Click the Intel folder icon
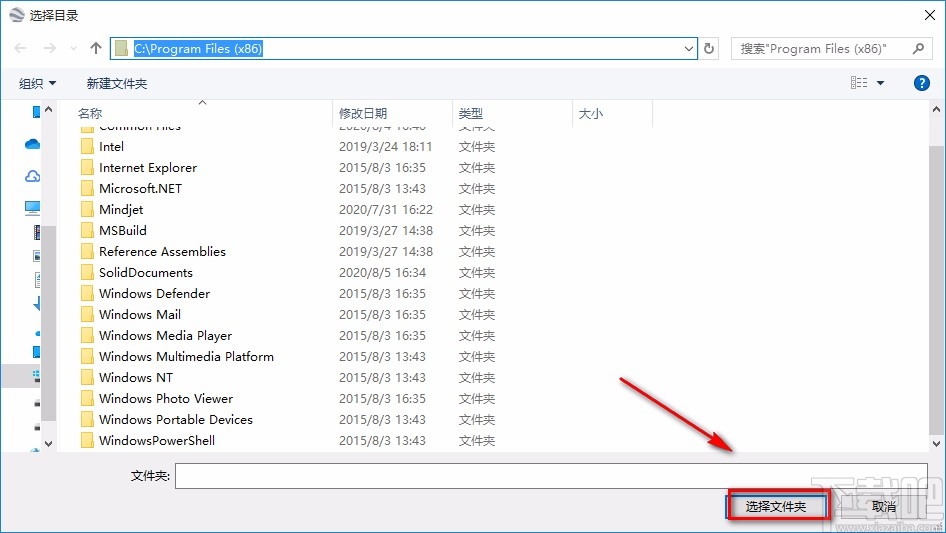Image resolution: width=946 pixels, height=533 pixels. tap(87, 147)
